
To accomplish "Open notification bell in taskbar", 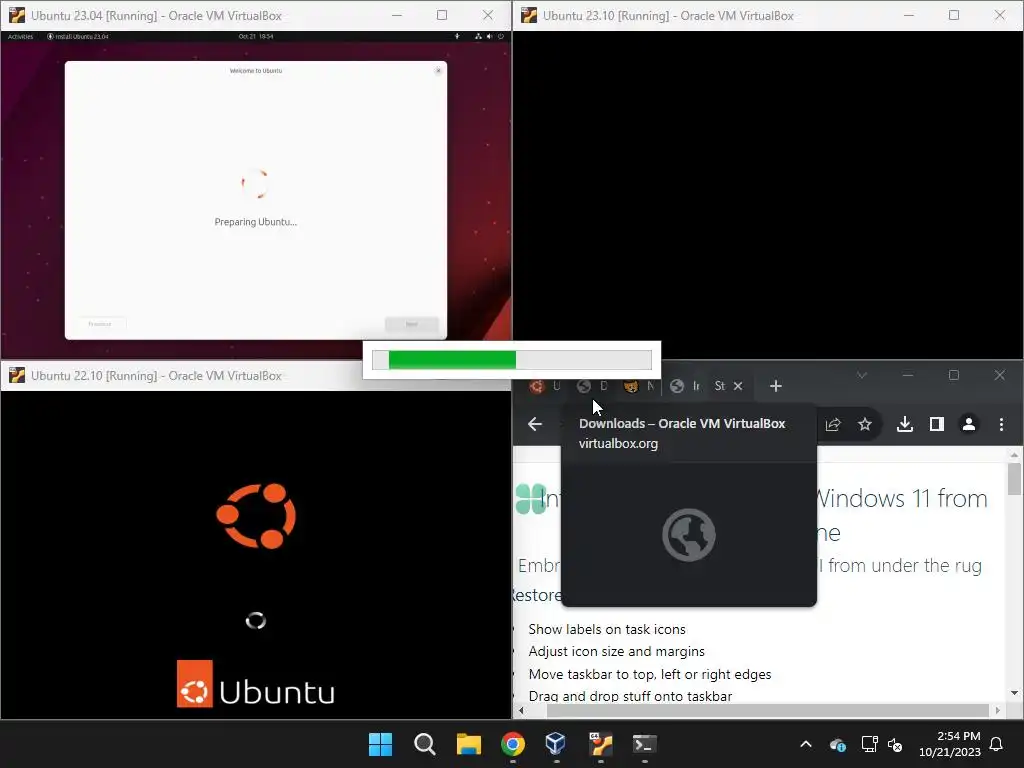I will pyautogui.click(x=997, y=744).
